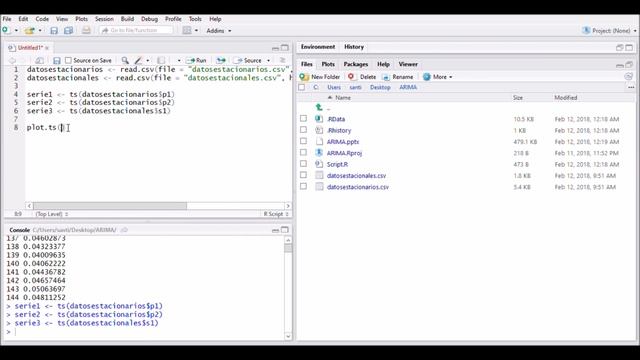Close the Untitled1 tab with its x
The height and width of the screenshot is (360, 640).
pyautogui.click(x=47, y=48)
